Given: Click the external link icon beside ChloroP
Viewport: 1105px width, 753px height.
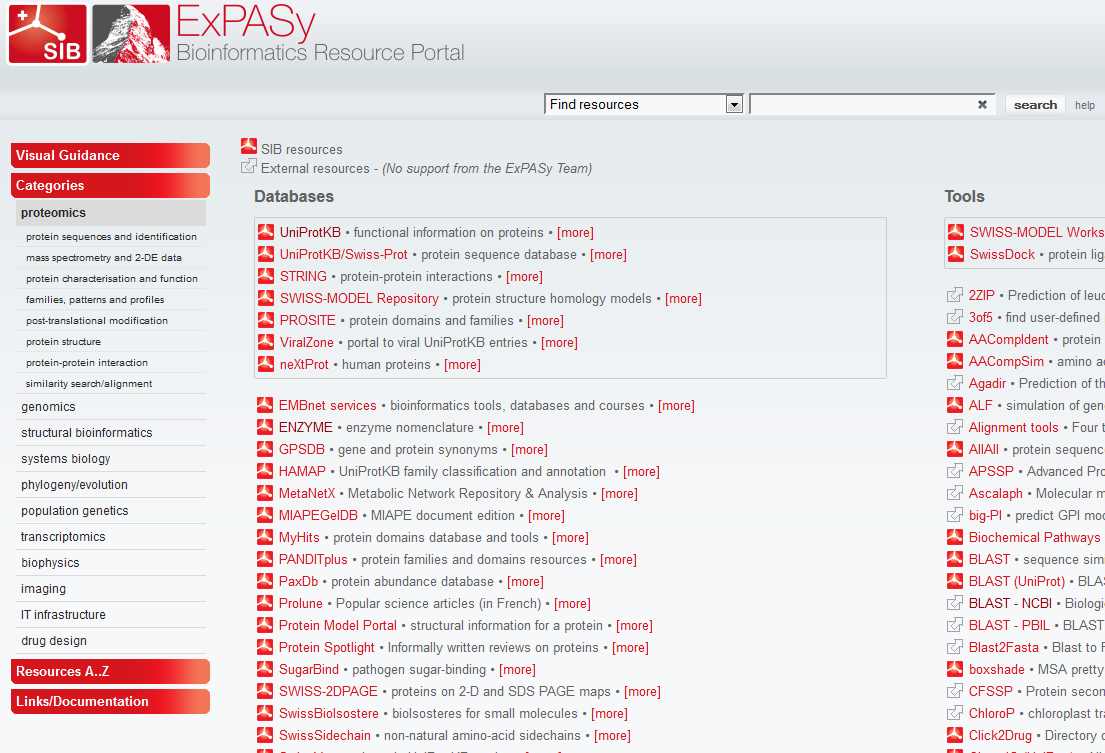Looking at the screenshot, I should [955, 713].
